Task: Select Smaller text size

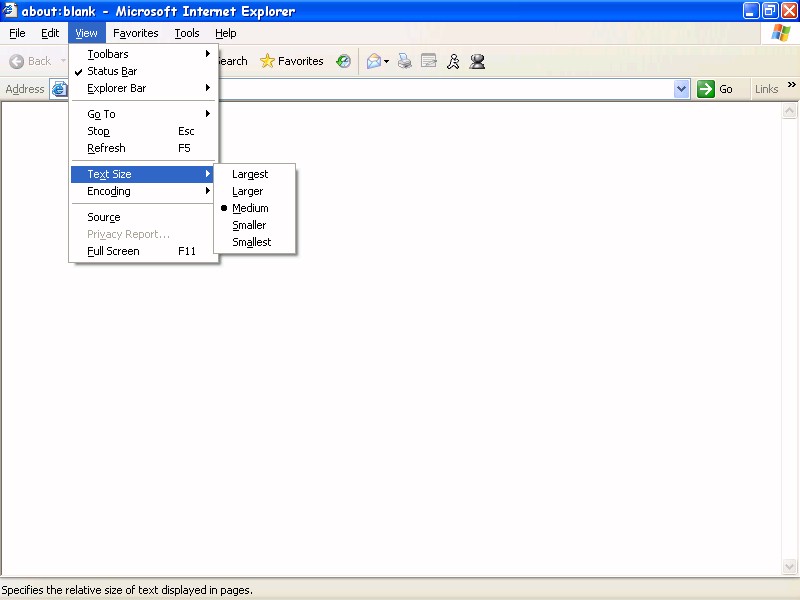Action: [255, 225]
